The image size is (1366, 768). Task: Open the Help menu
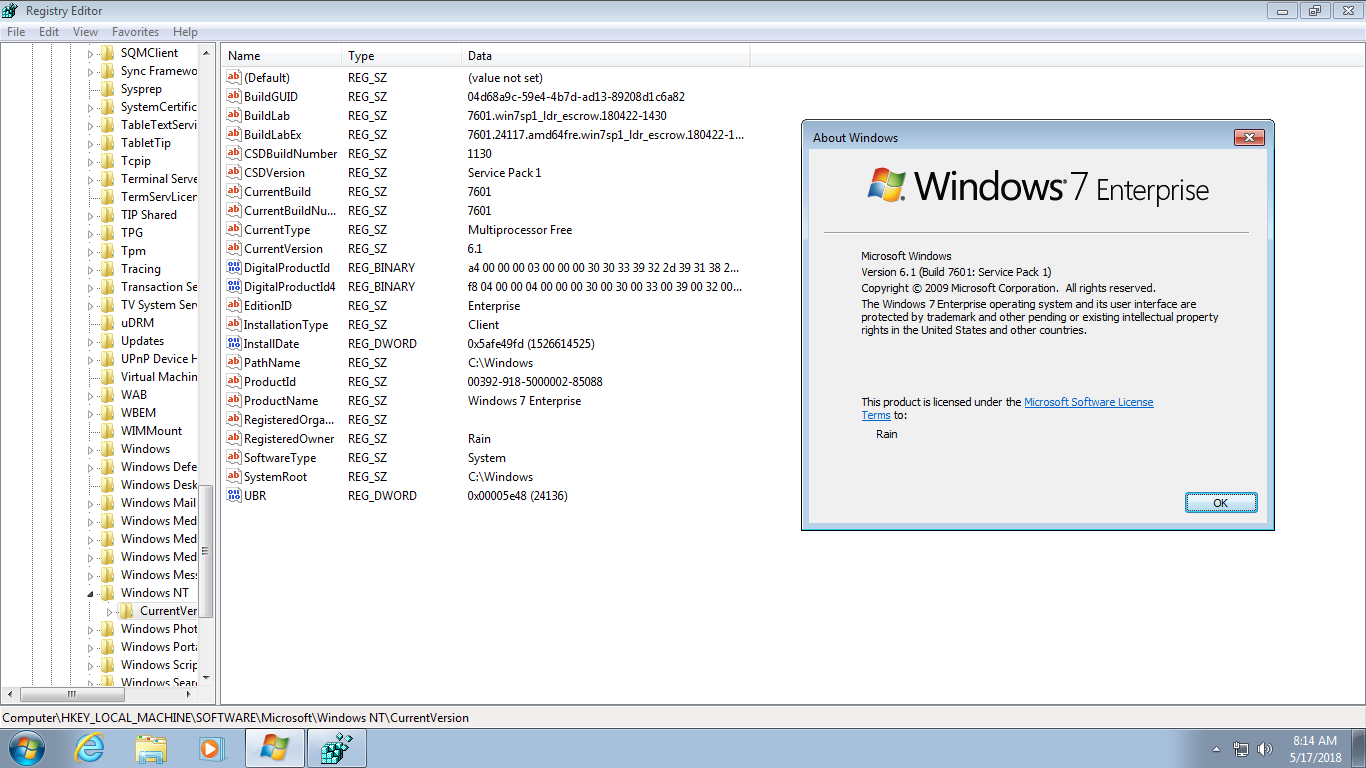[x=185, y=32]
